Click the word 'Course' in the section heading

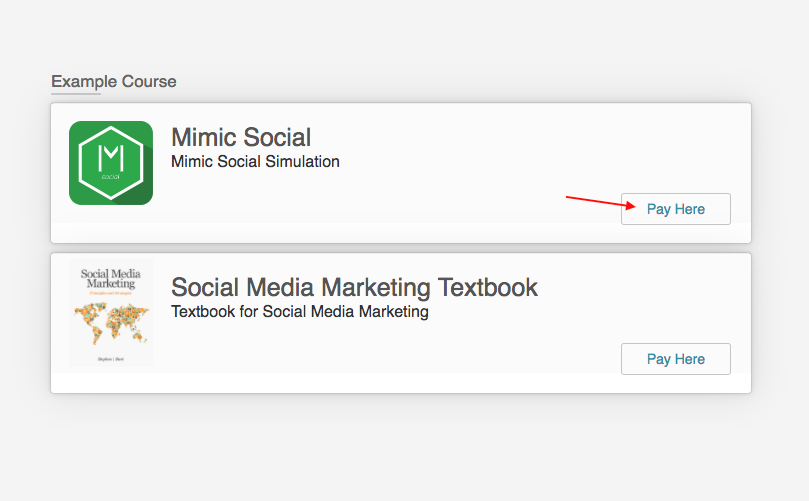[149, 81]
